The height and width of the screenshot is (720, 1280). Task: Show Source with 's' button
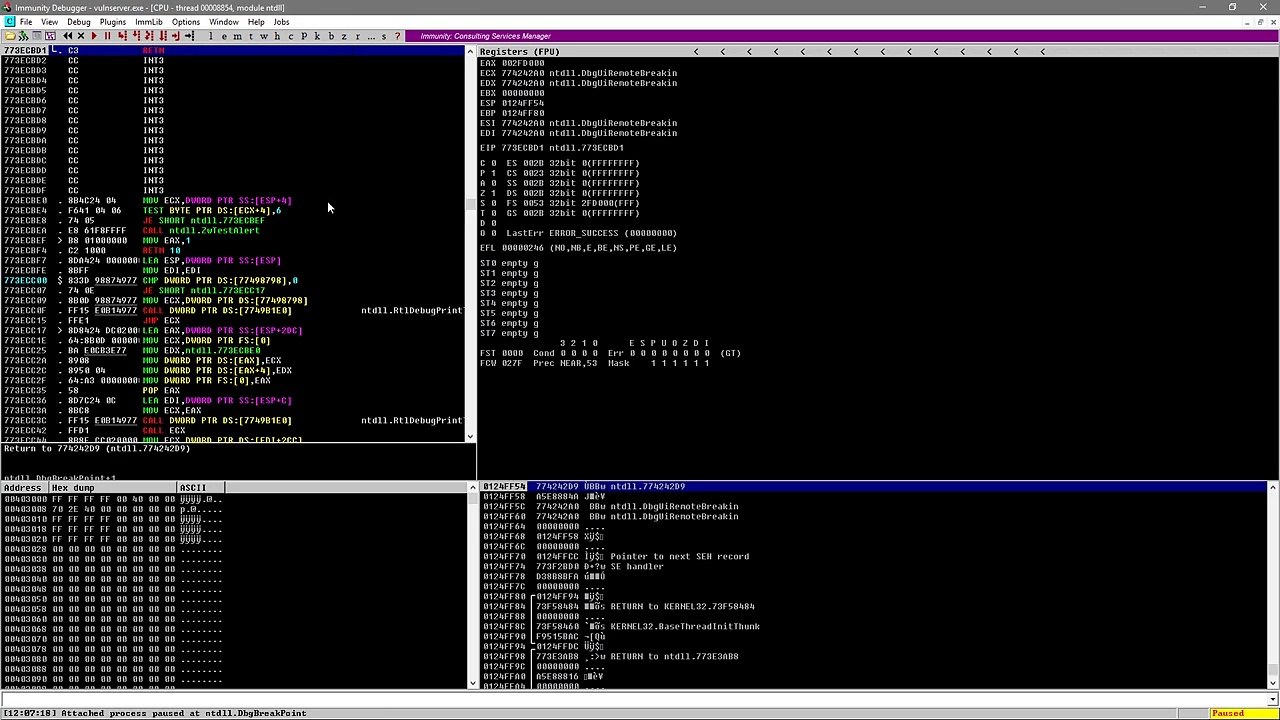(384, 36)
